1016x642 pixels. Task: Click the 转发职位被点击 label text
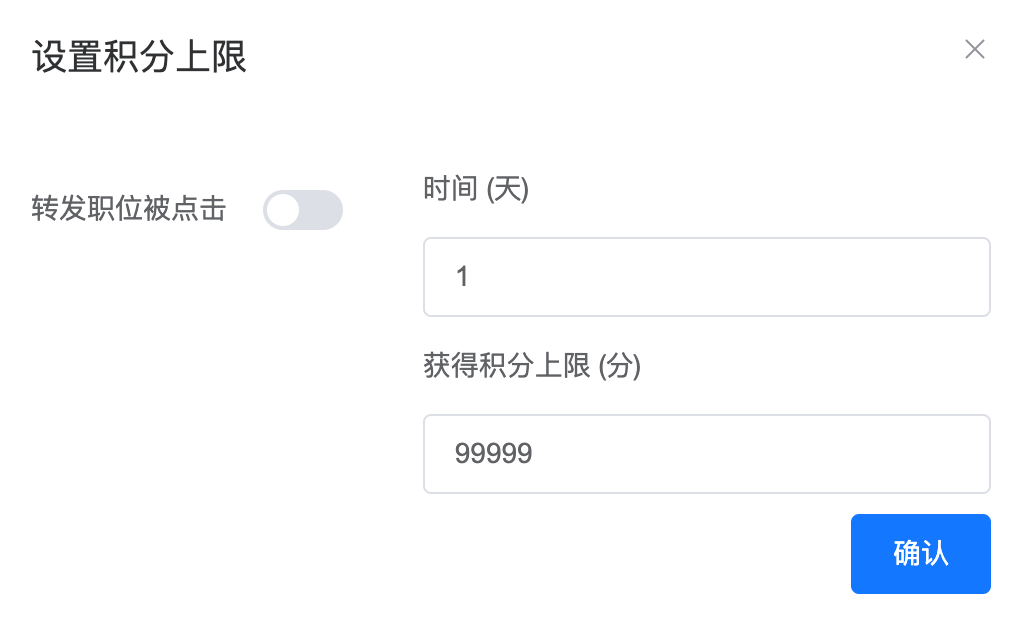coord(128,209)
